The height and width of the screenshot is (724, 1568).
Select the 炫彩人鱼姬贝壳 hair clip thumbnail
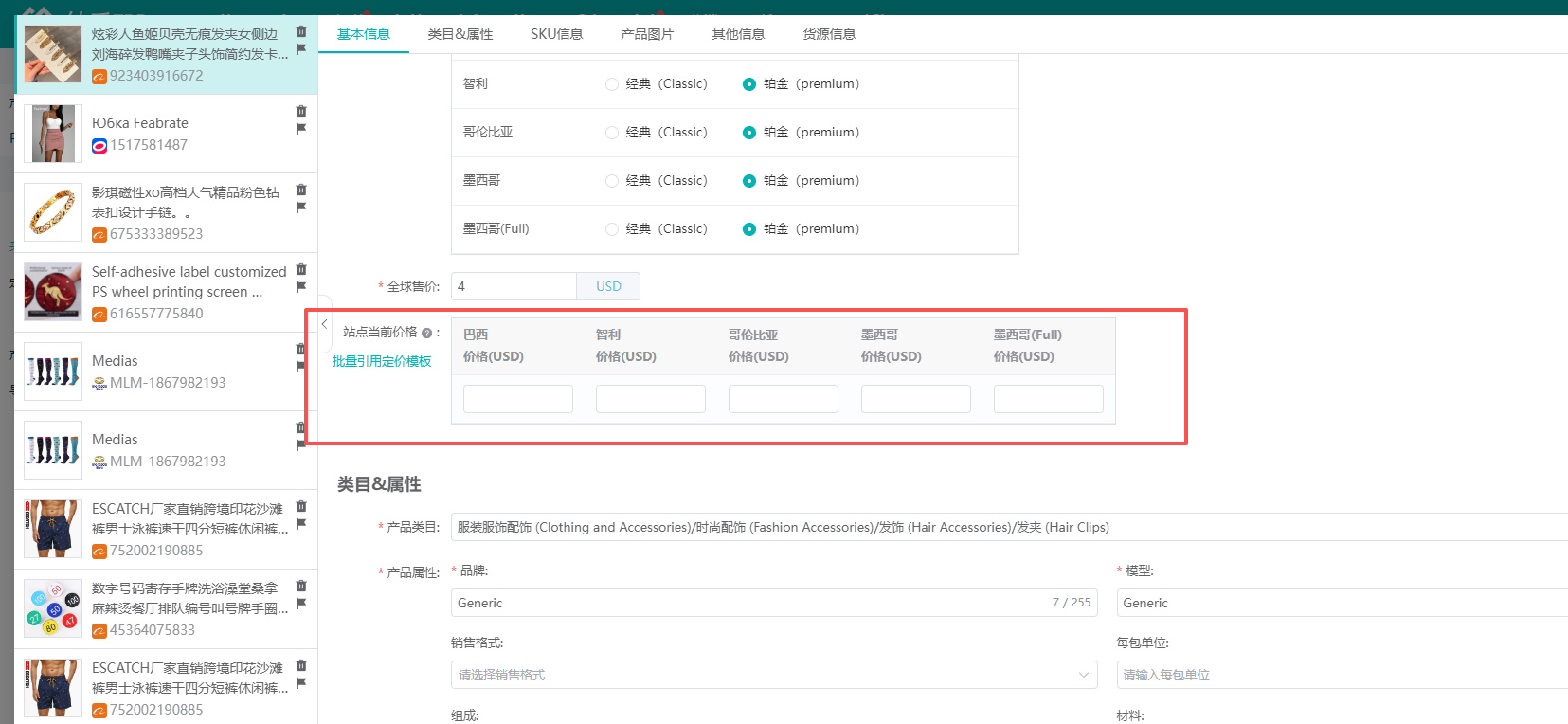click(x=53, y=54)
